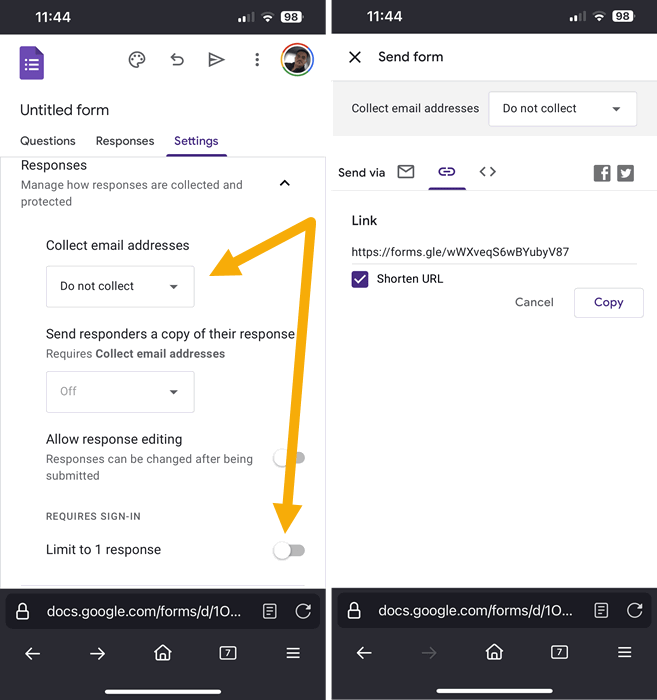Go back in left browser
The image size is (657, 700).
tap(33, 654)
